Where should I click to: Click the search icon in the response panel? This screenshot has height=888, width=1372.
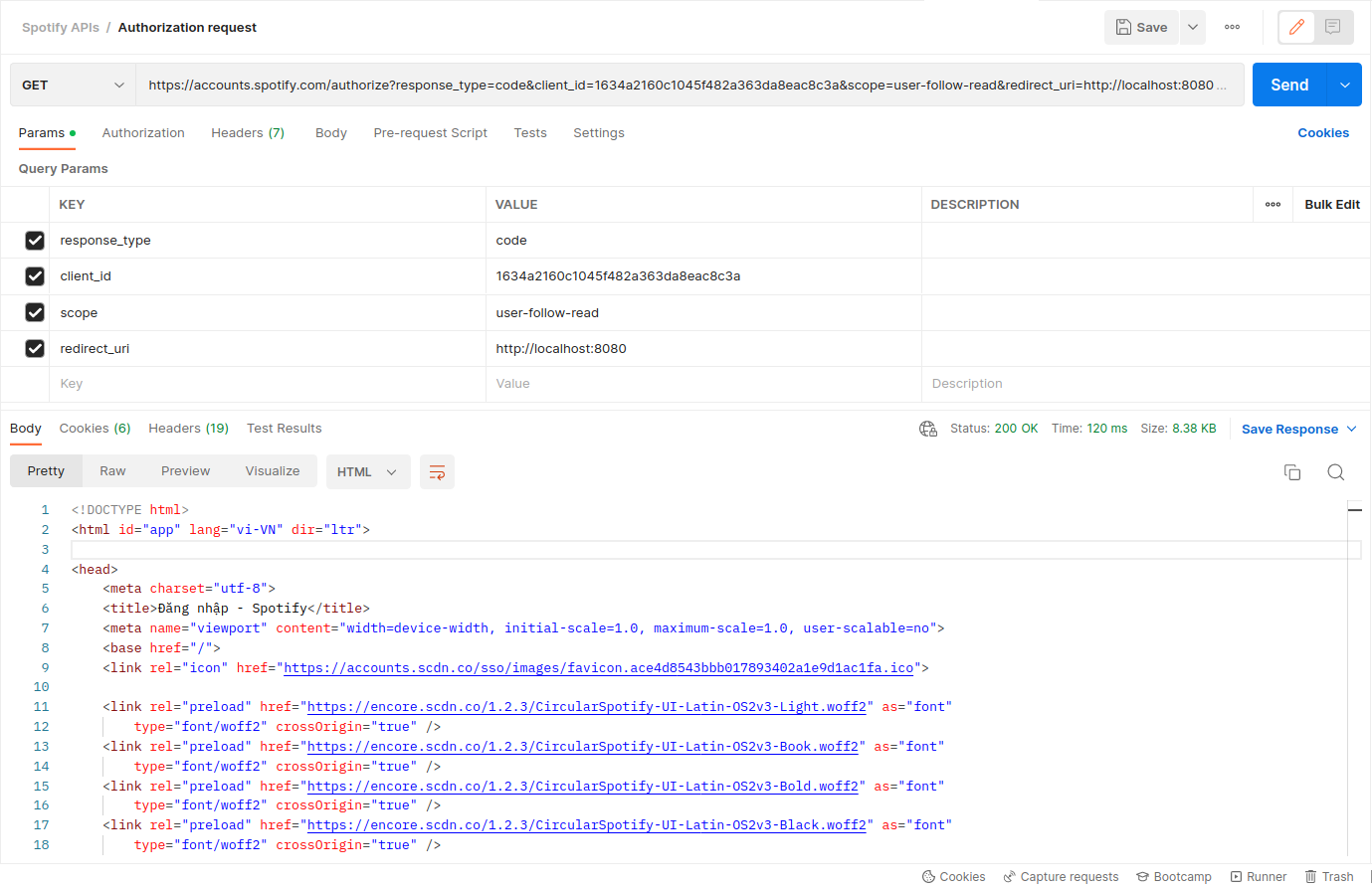[1335, 471]
